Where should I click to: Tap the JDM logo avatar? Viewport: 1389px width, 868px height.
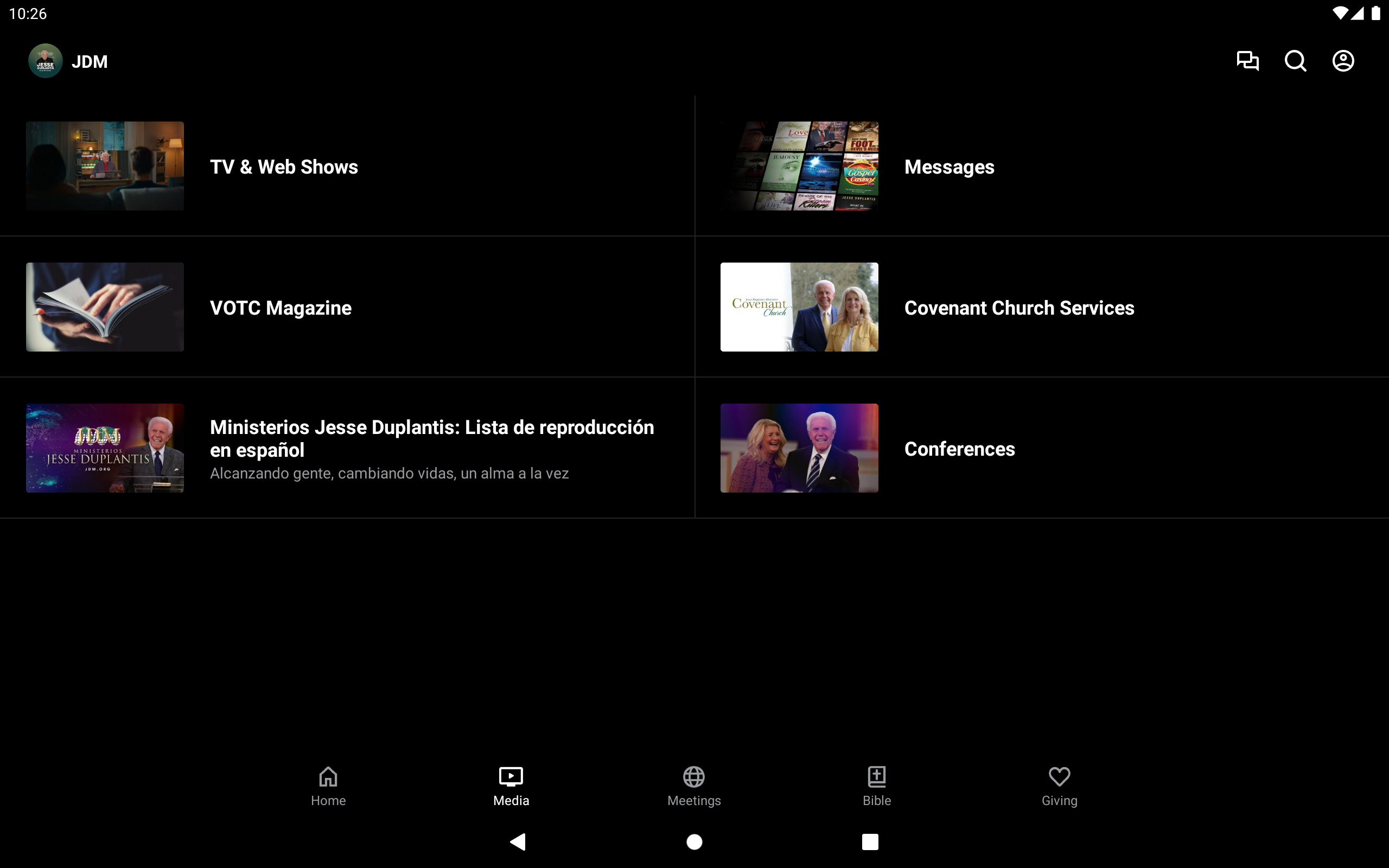click(x=46, y=61)
